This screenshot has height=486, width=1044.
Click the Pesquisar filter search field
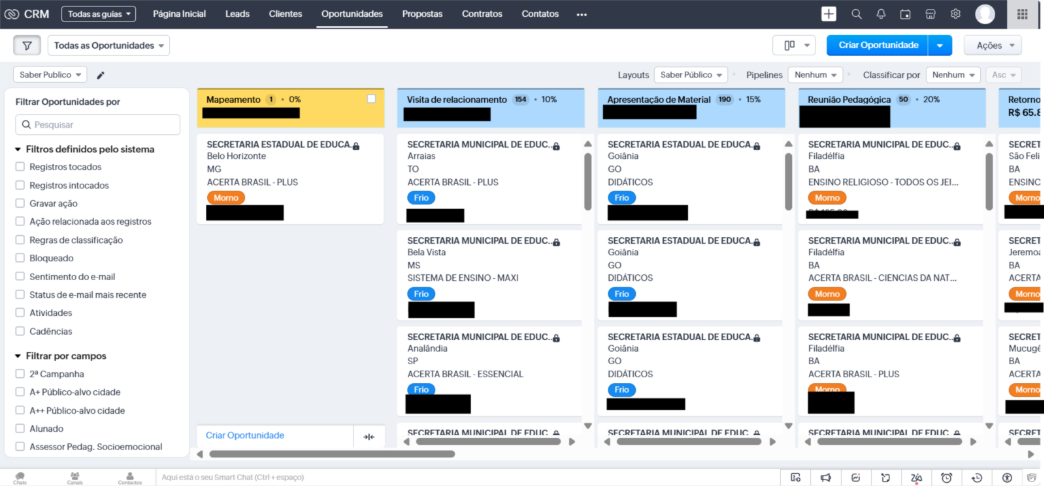98,124
